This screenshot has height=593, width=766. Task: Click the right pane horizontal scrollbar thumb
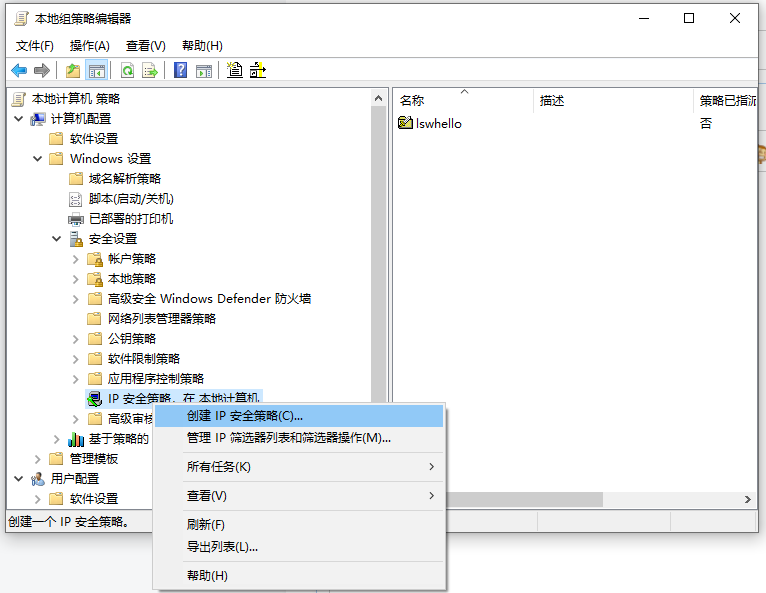524,499
